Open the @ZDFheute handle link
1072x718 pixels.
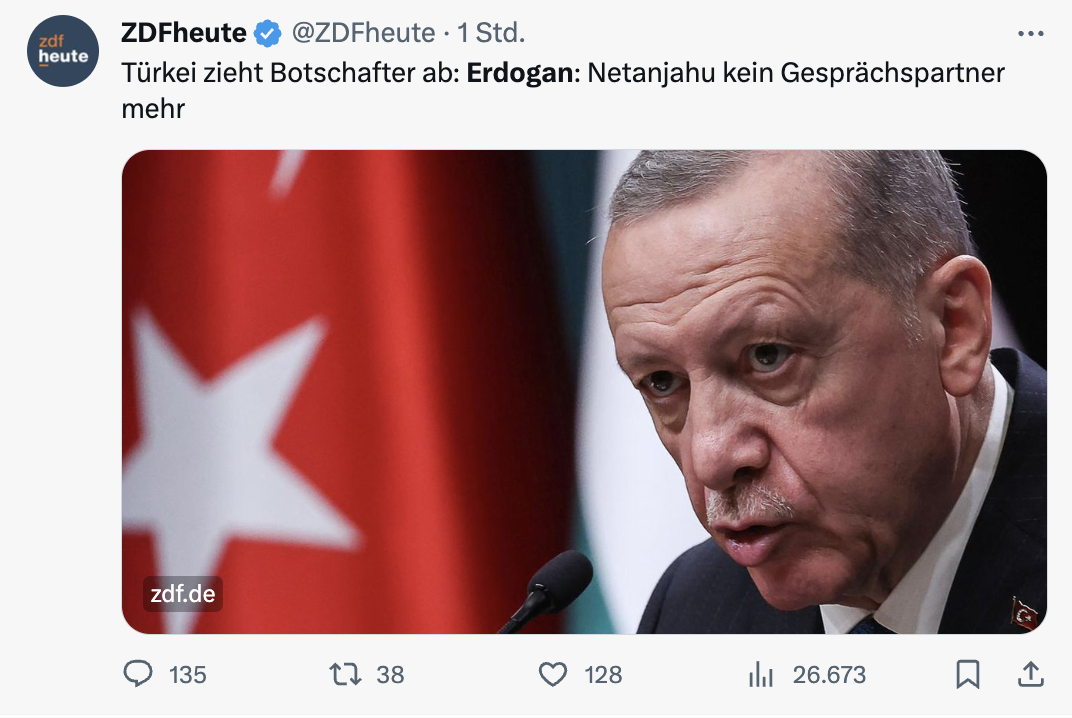click(363, 33)
